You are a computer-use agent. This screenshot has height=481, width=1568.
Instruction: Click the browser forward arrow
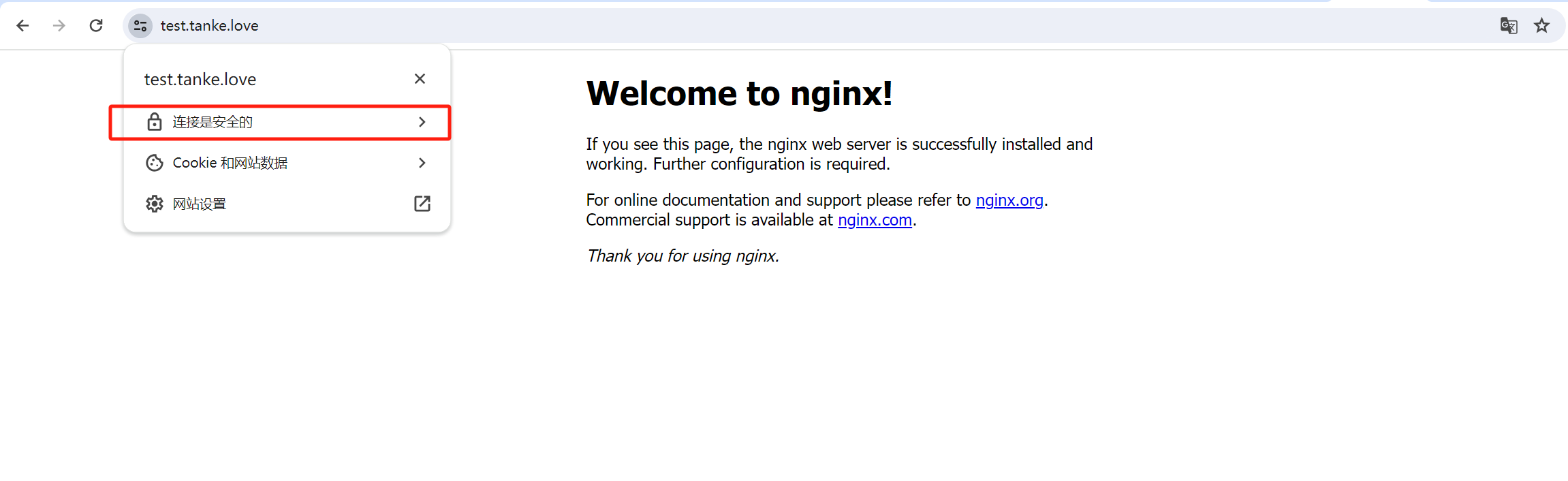click(x=59, y=26)
